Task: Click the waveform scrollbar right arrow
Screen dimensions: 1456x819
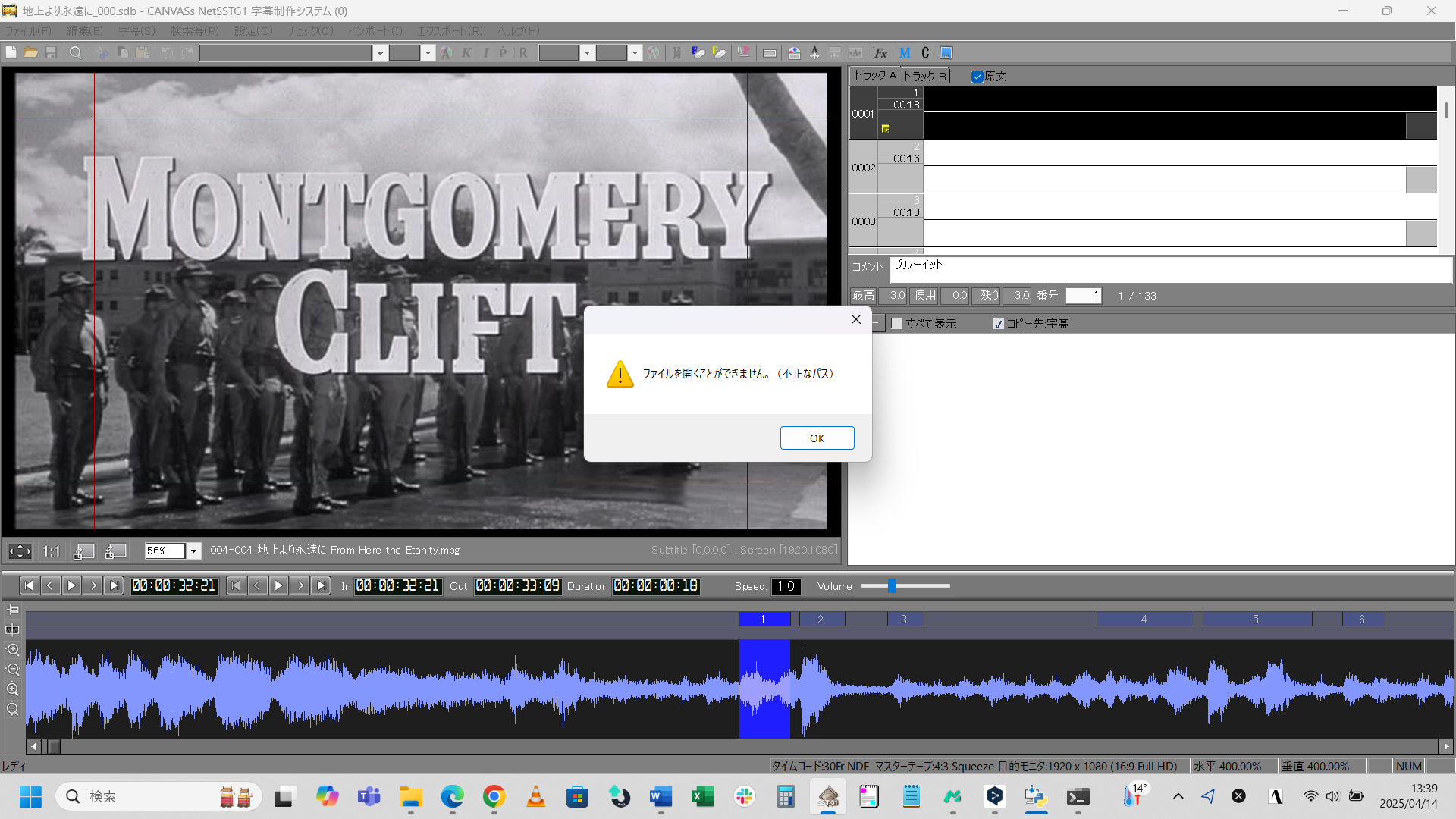Action: pyautogui.click(x=1446, y=746)
